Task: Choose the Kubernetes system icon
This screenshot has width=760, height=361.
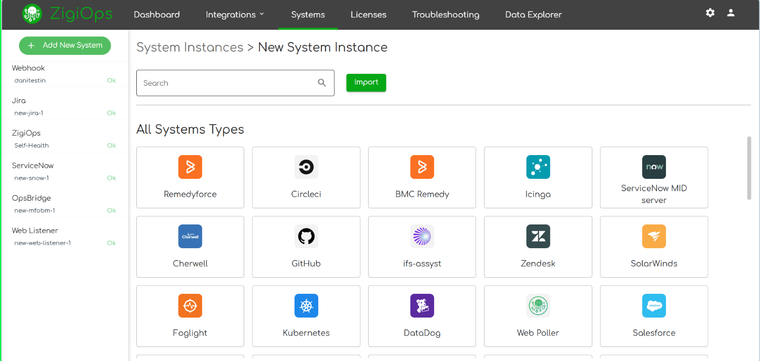Action: 306,306
